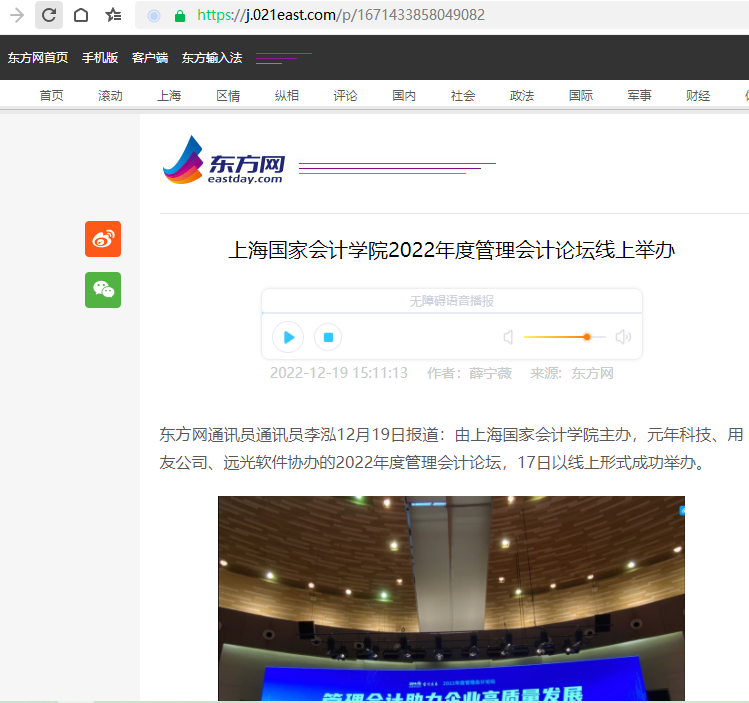The width and height of the screenshot is (749, 703).
Task: Open the favorites star icon
Action: [x=114, y=15]
